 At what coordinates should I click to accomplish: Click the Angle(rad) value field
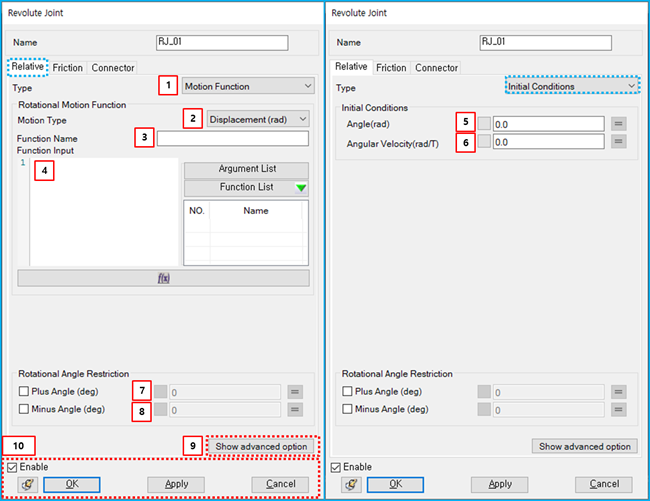[x=549, y=124]
